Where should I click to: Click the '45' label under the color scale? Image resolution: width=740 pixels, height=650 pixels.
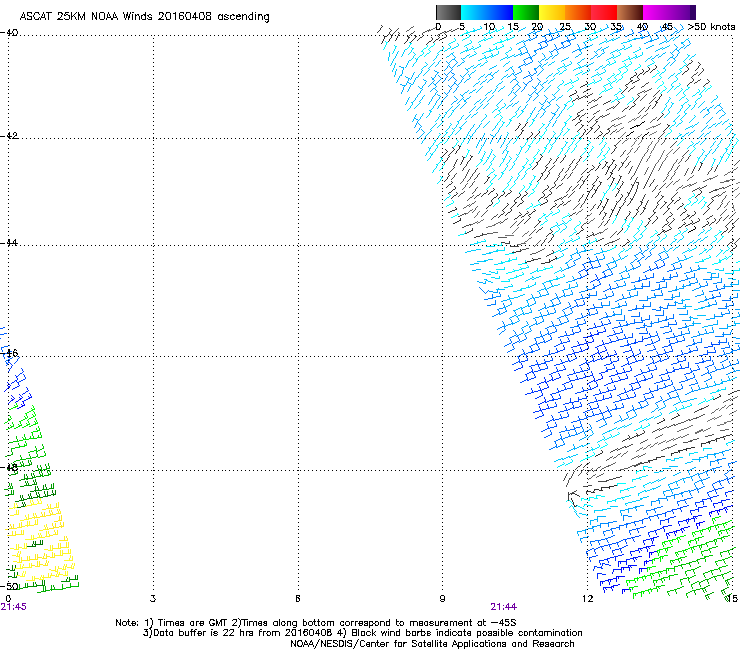point(667,26)
